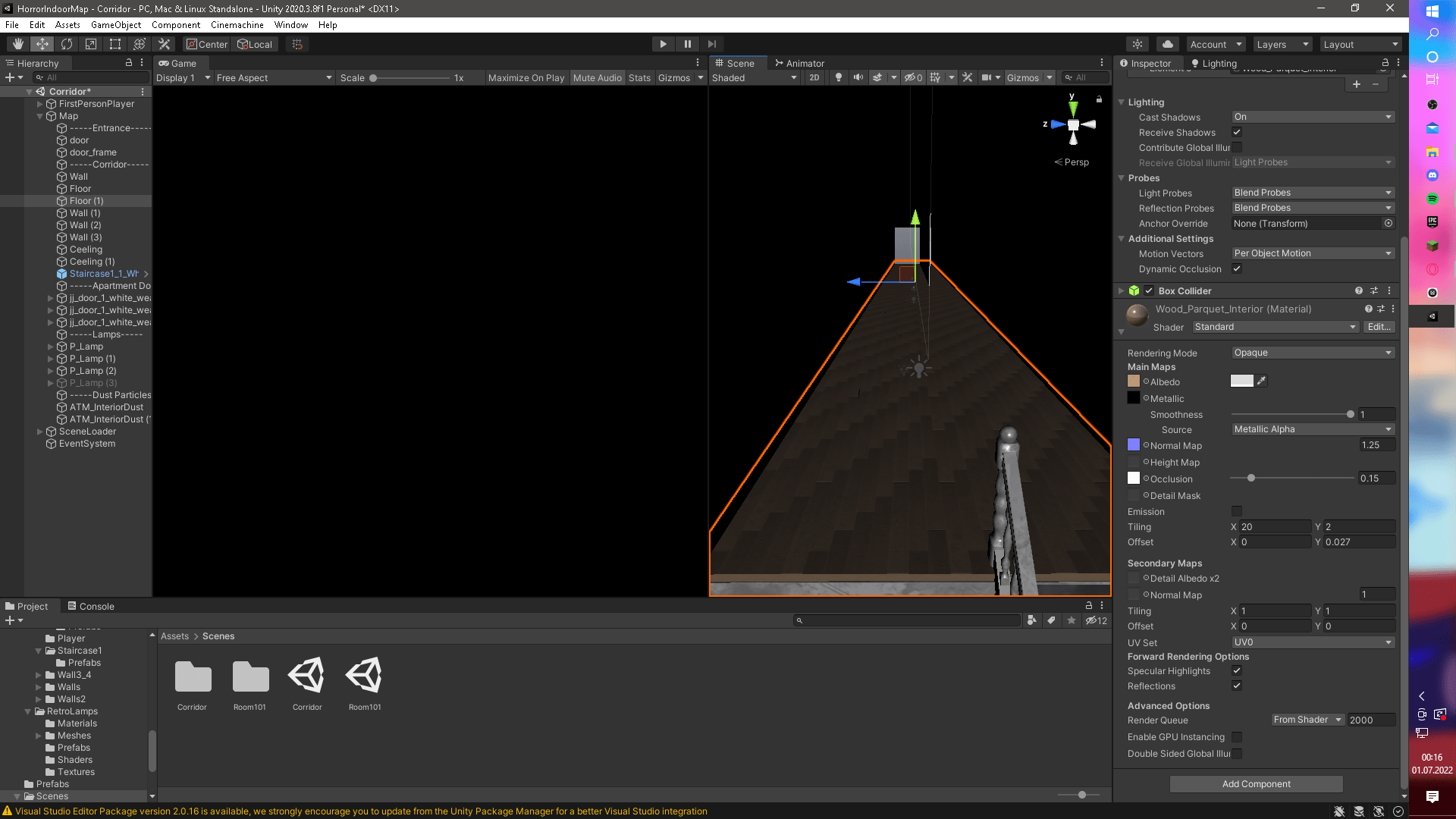Image resolution: width=1456 pixels, height=819 pixels.
Task: Open cloud services icon
Action: (x=1168, y=44)
